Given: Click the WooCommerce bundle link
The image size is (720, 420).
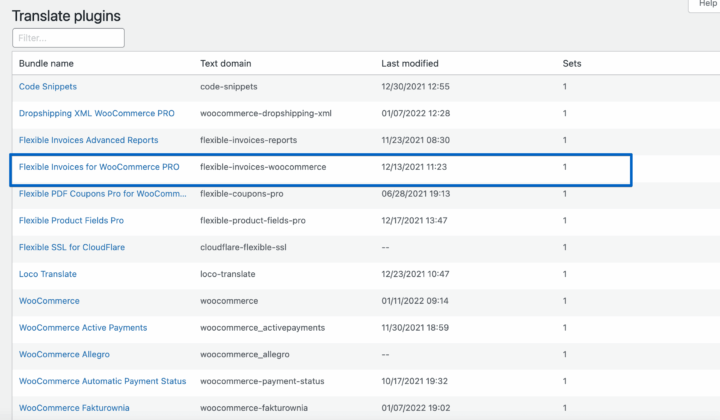Looking at the screenshot, I should click(49, 300).
